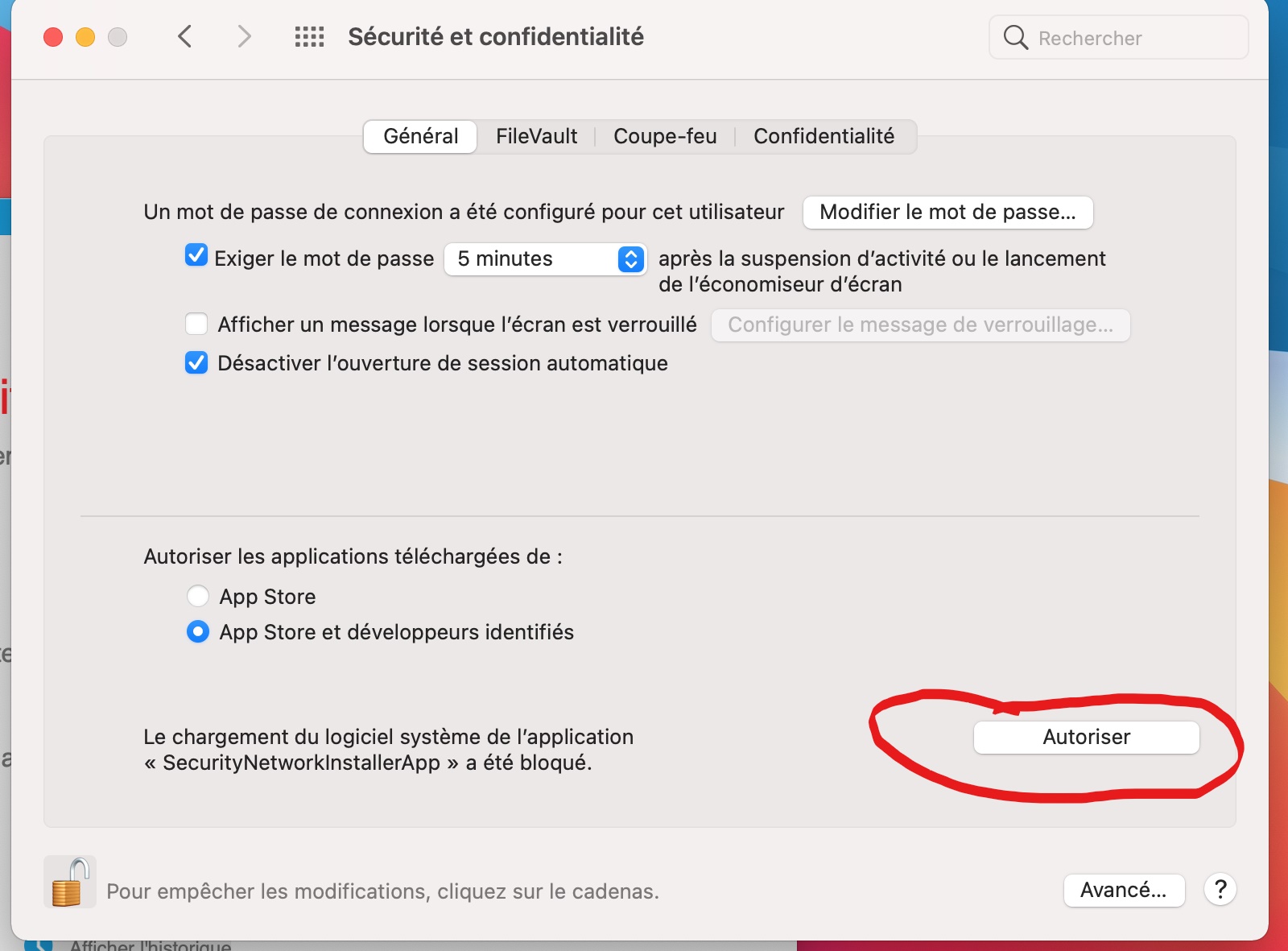Click the magnifying glass search icon
The width and height of the screenshot is (1288, 951).
(1015, 38)
